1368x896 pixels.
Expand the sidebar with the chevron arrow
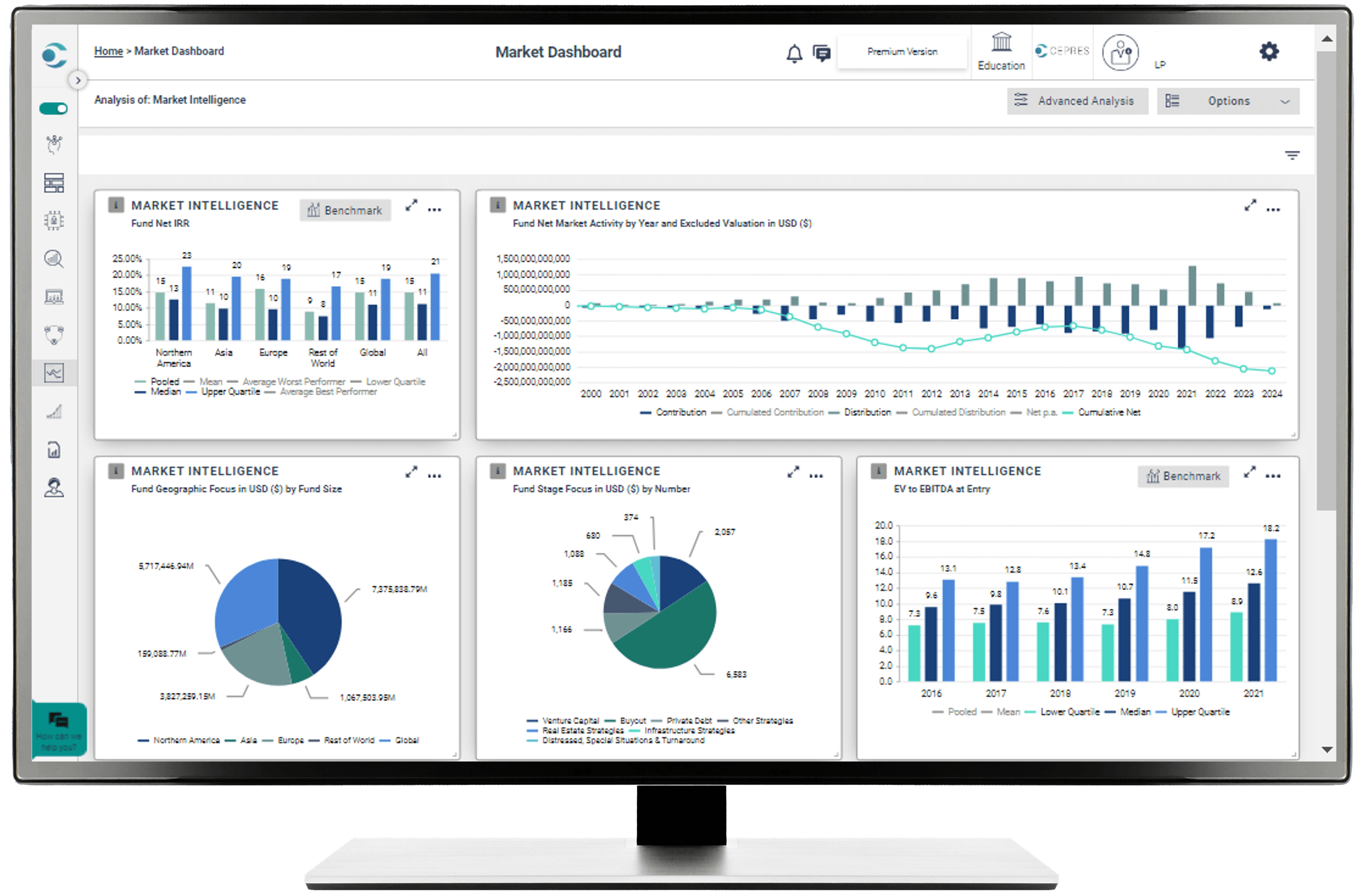(77, 81)
